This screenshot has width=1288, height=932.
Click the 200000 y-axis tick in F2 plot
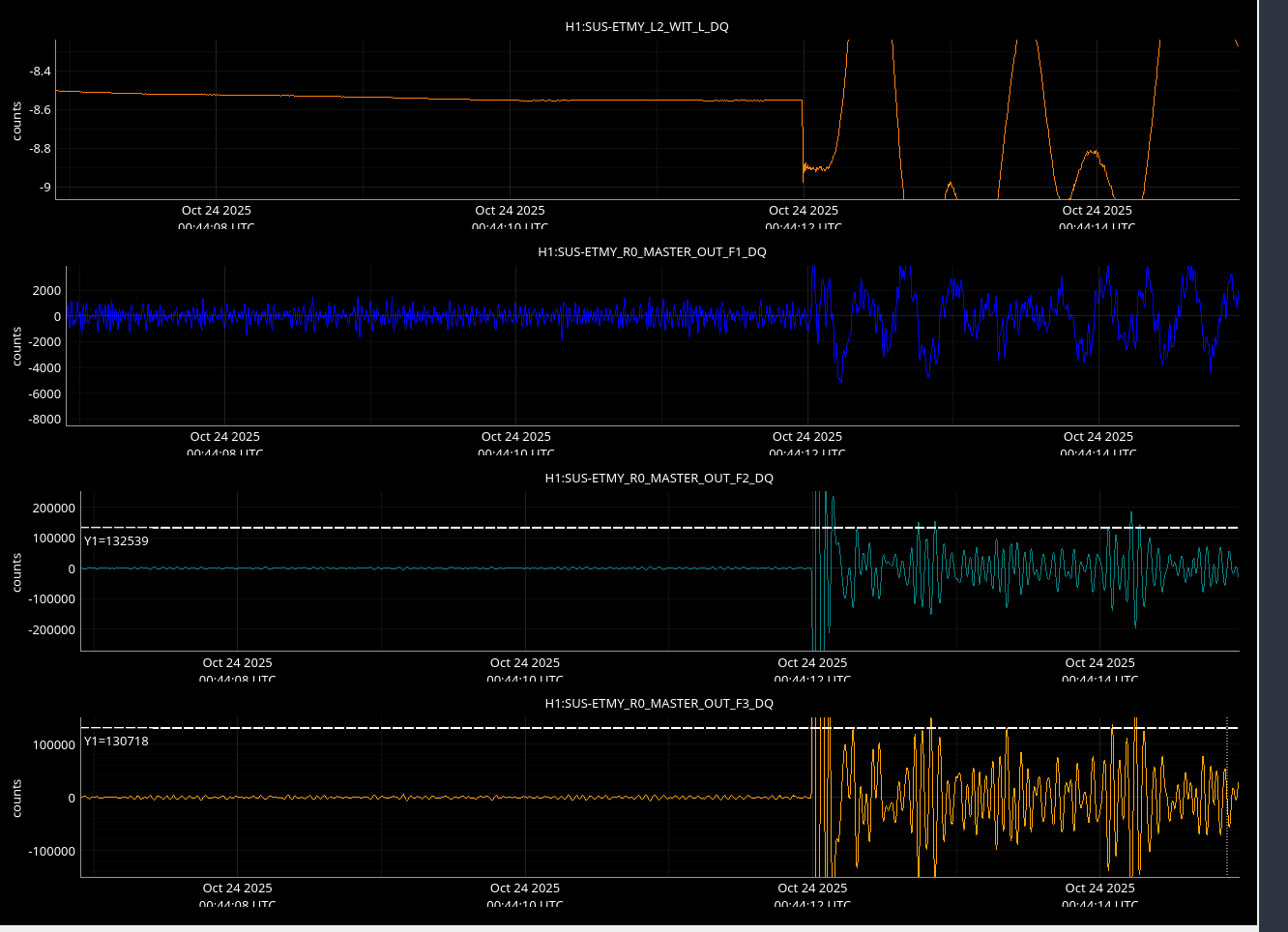(54, 509)
